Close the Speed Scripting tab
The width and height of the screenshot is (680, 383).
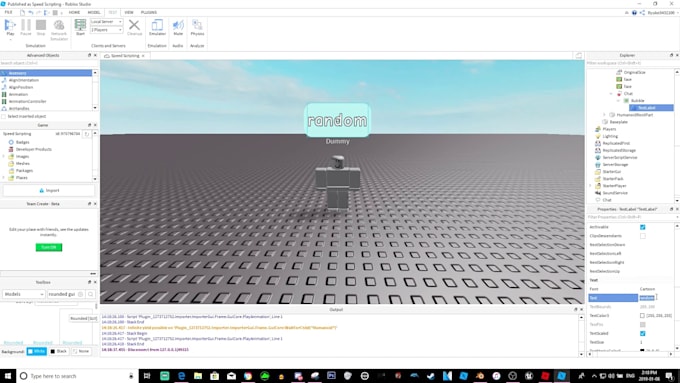pos(143,56)
